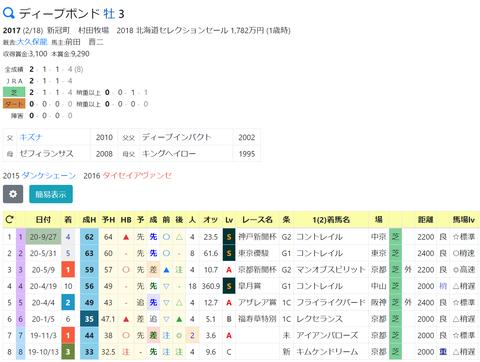Screen dimensions: 480x362
Task: Click grandsire ディープインパクト
Action: pyautogui.click(x=177, y=137)
